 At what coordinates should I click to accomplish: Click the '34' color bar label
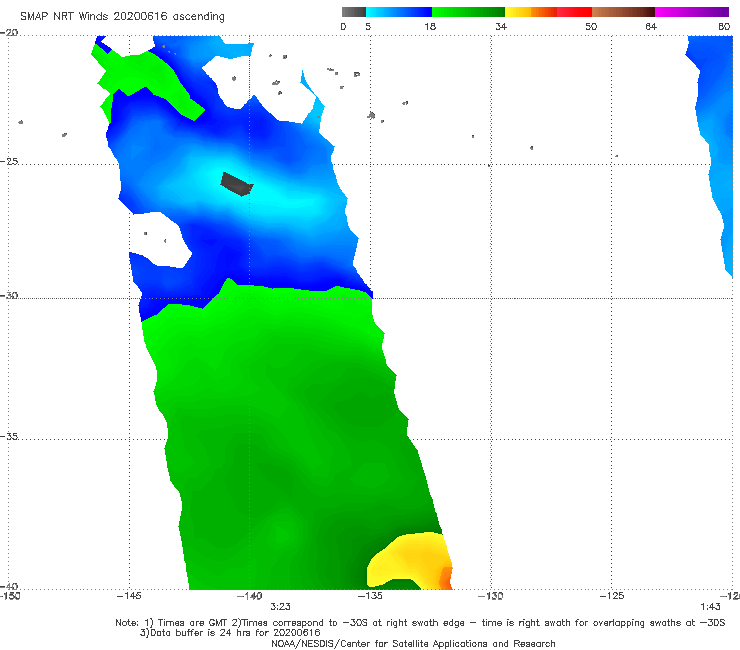(x=501, y=27)
